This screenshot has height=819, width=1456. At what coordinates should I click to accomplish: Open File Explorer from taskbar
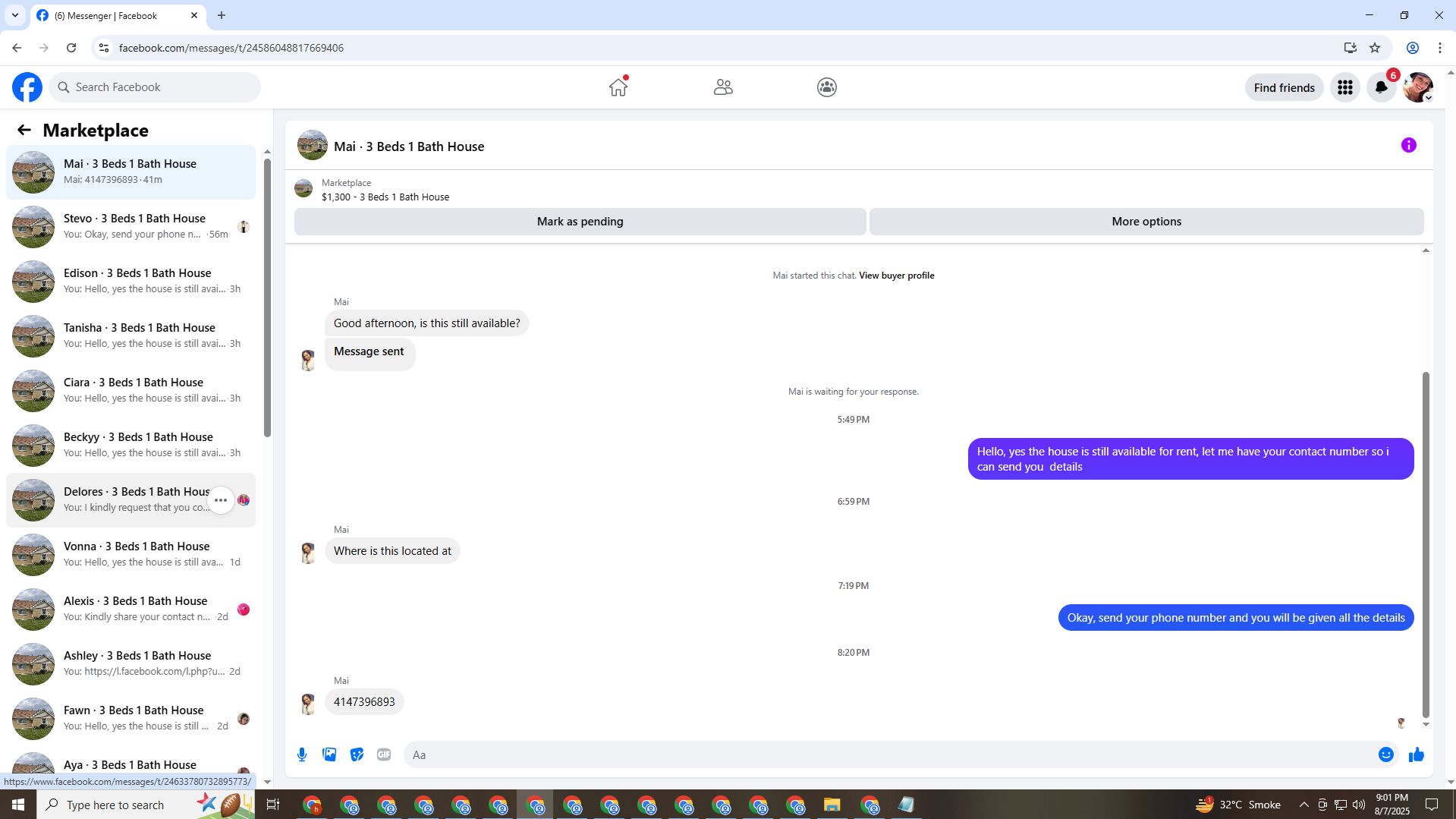[x=832, y=805]
